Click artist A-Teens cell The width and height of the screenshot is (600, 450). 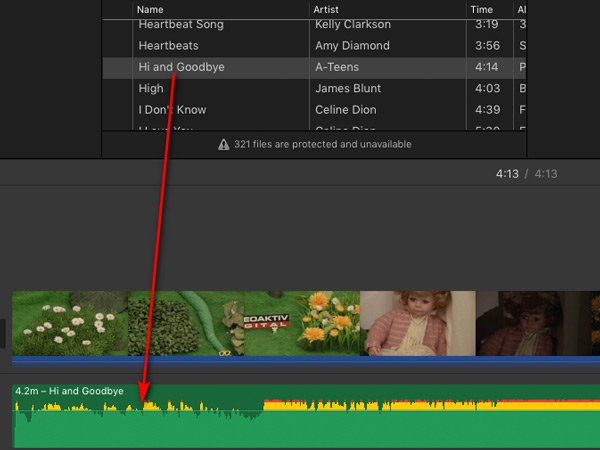coord(337,67)
